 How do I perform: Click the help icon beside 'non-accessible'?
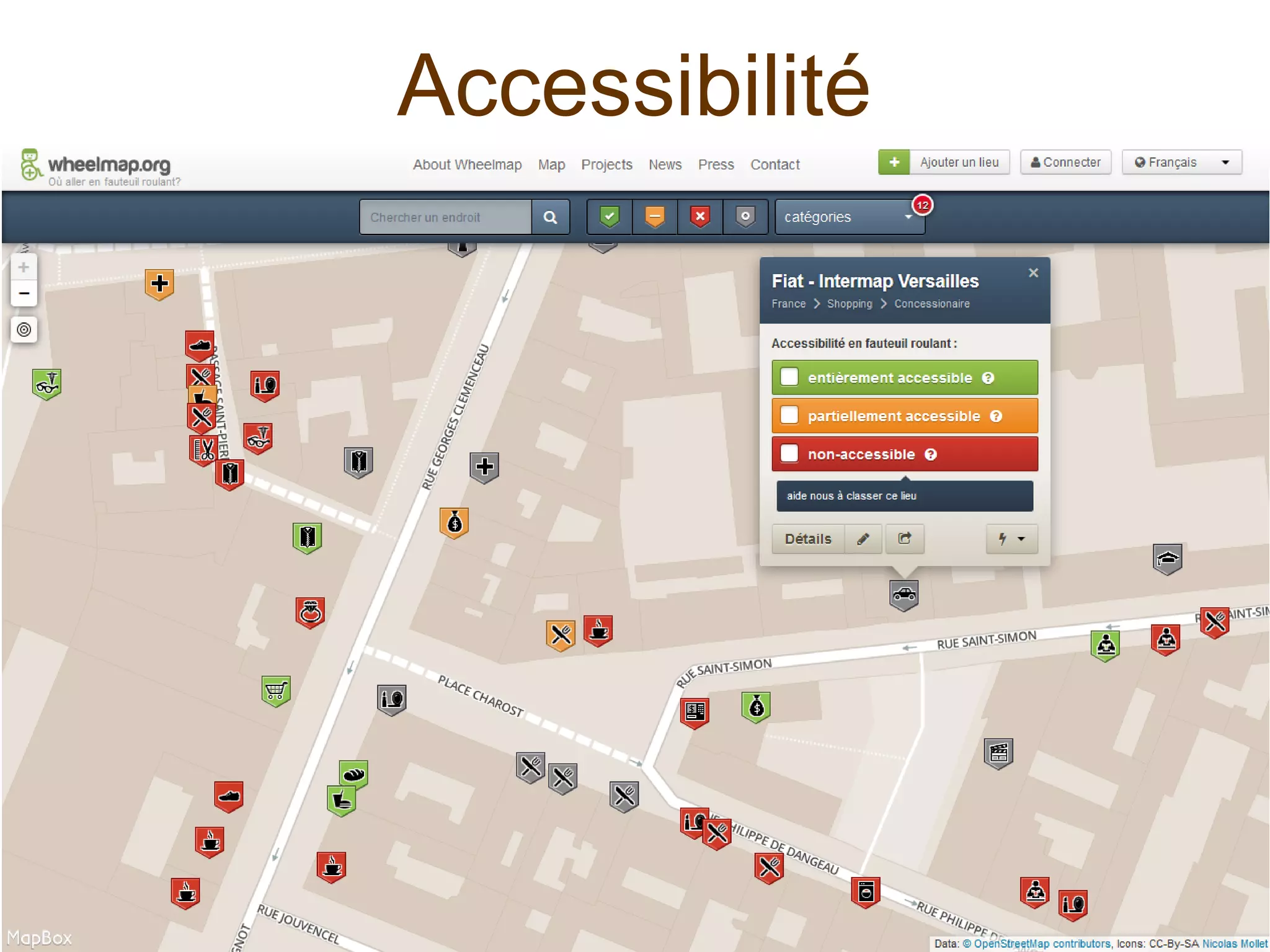(930, 455)
